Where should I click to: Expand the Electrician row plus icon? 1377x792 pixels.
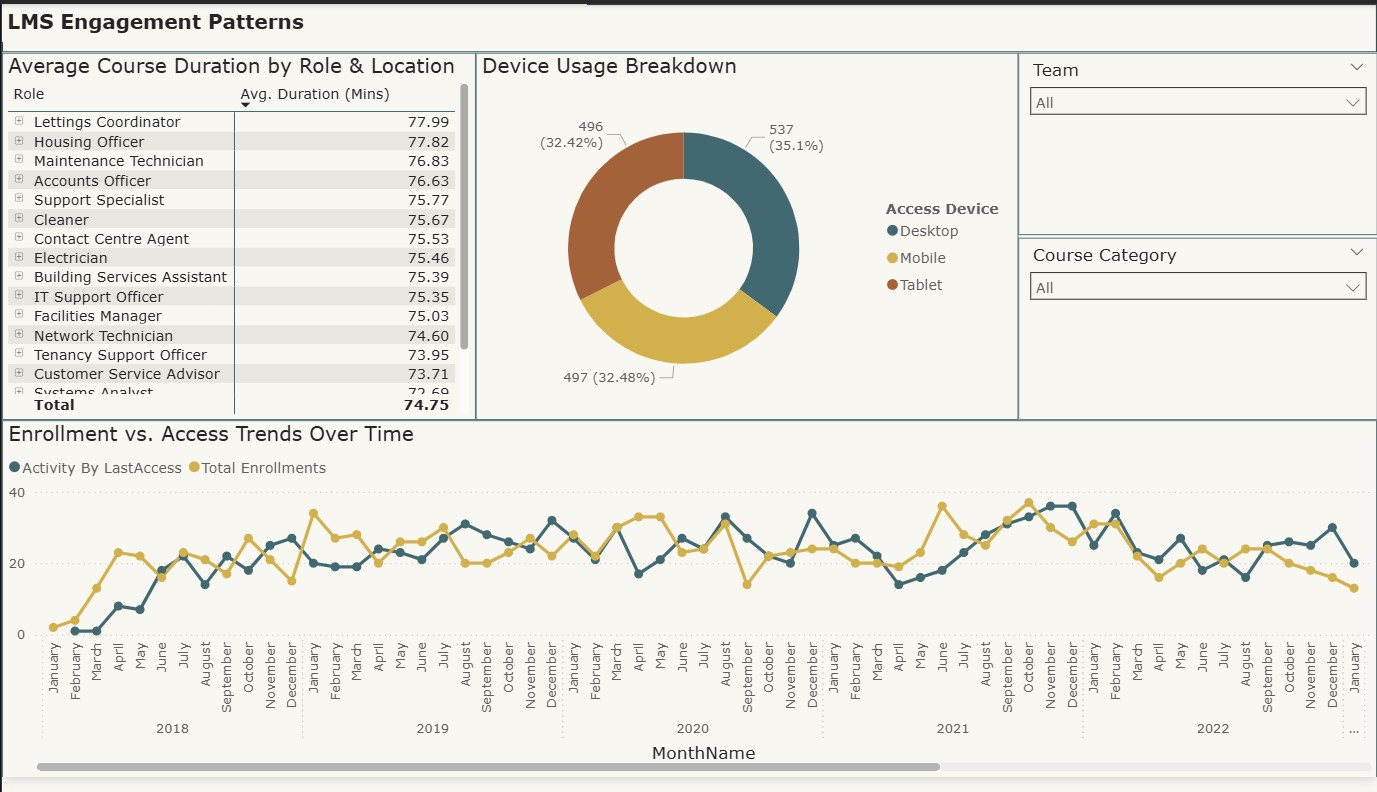[18, 257]
